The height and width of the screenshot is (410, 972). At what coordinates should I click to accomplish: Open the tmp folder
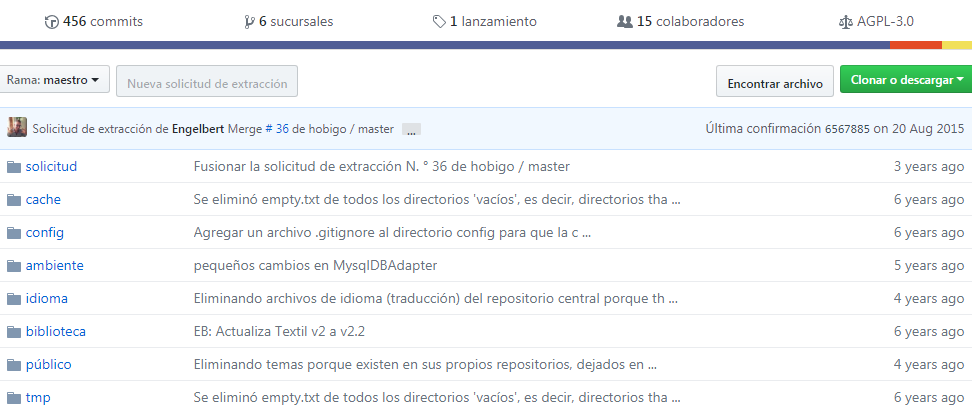[38, 398]
